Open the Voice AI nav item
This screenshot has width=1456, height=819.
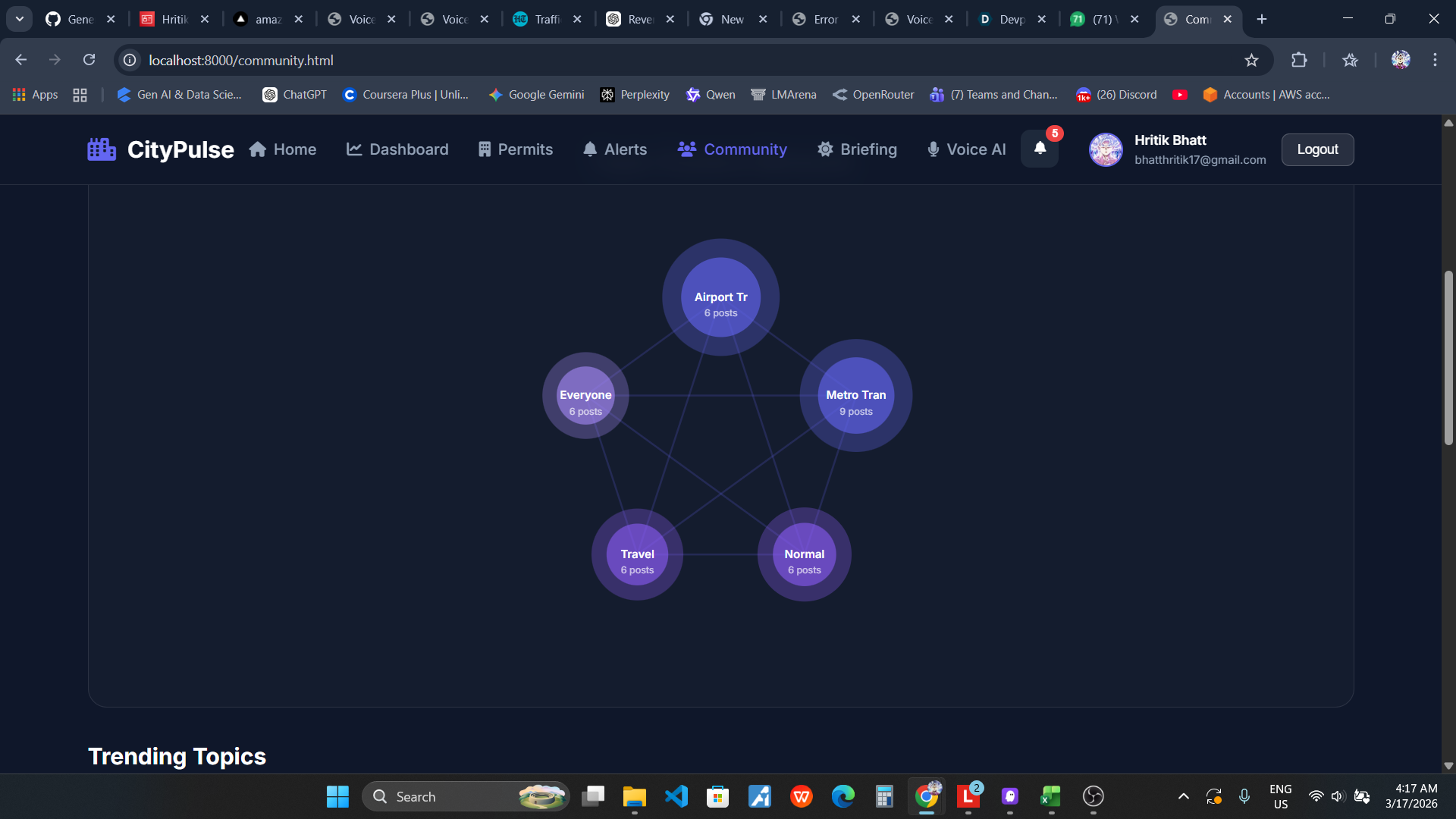967,149
